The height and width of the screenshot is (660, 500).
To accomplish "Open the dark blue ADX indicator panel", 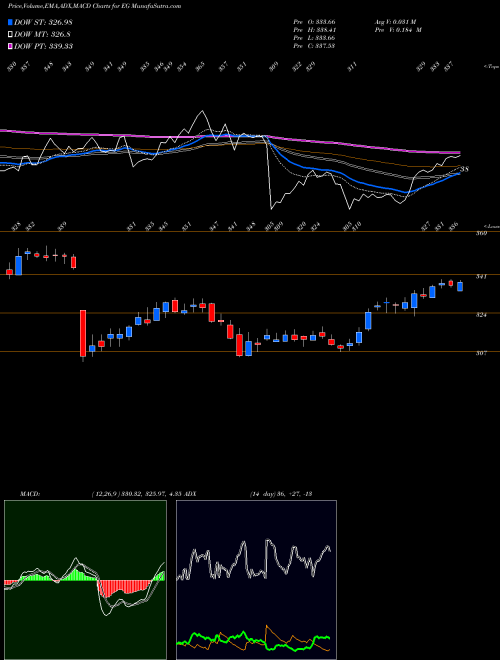I will click(256, 580).
